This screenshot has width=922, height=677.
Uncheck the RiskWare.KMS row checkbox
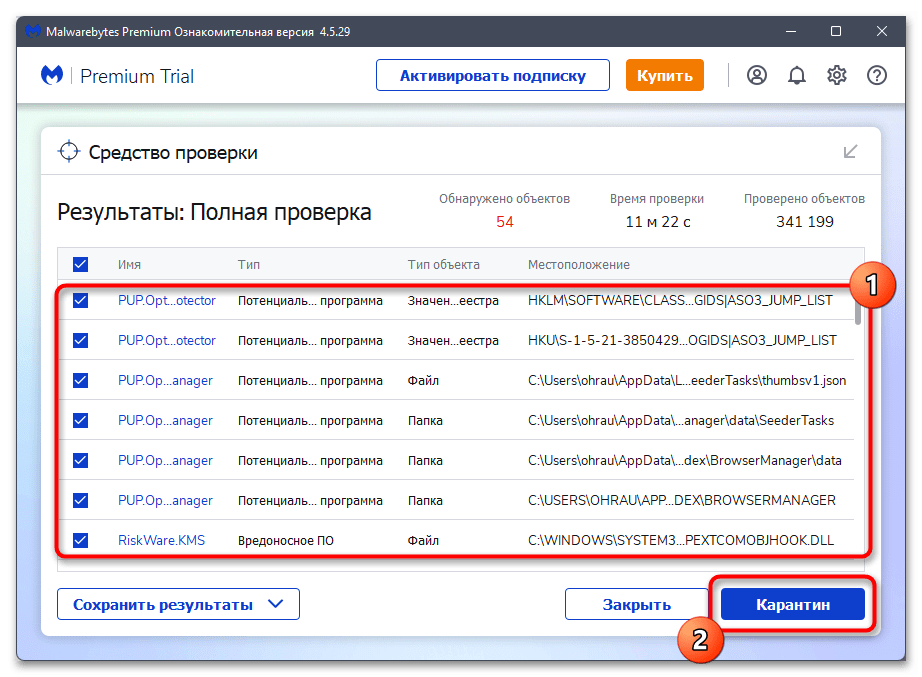(x=81, y=540)
